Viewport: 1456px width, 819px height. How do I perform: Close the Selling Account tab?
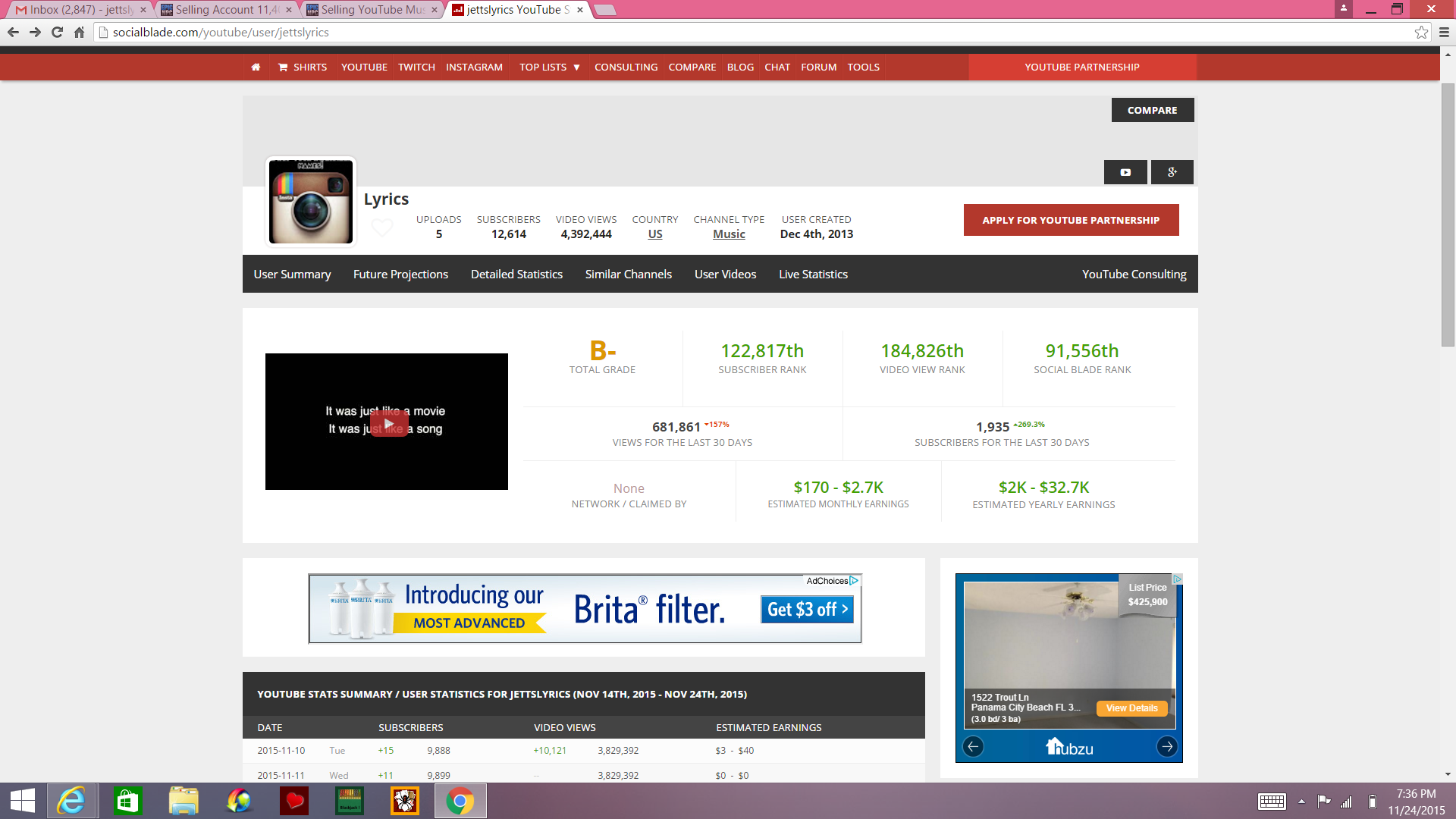point(289,10)
